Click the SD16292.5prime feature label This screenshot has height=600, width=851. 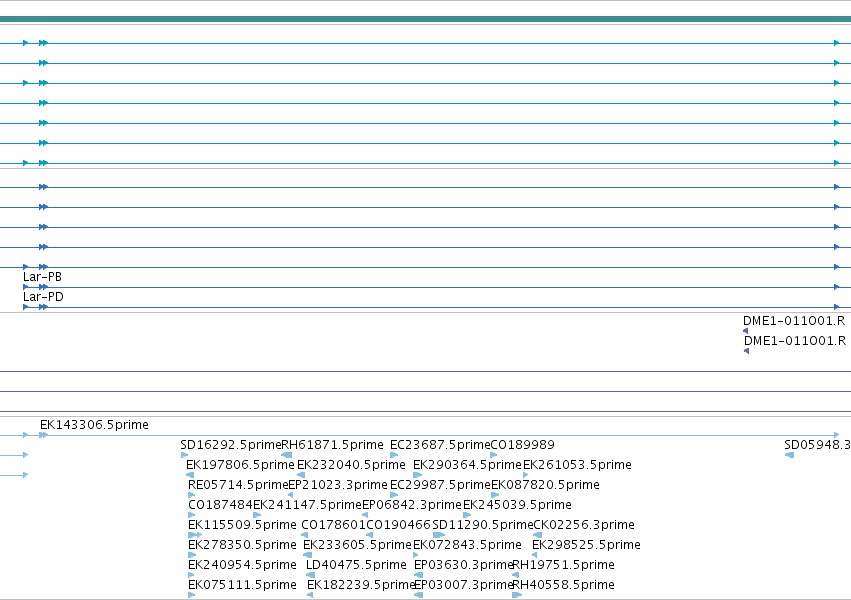point(231,445)
